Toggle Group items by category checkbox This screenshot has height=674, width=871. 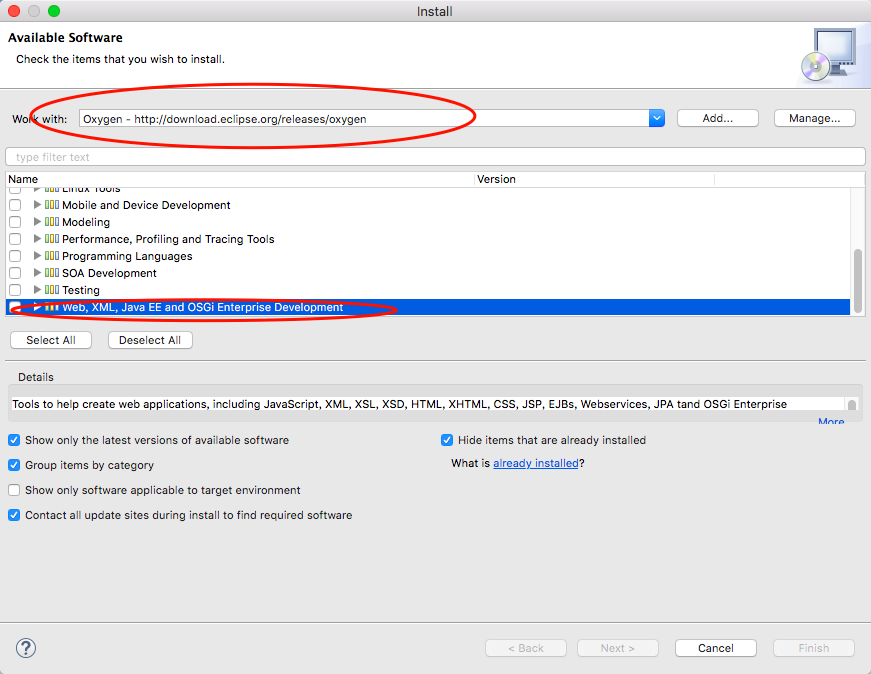coord(14,465)
